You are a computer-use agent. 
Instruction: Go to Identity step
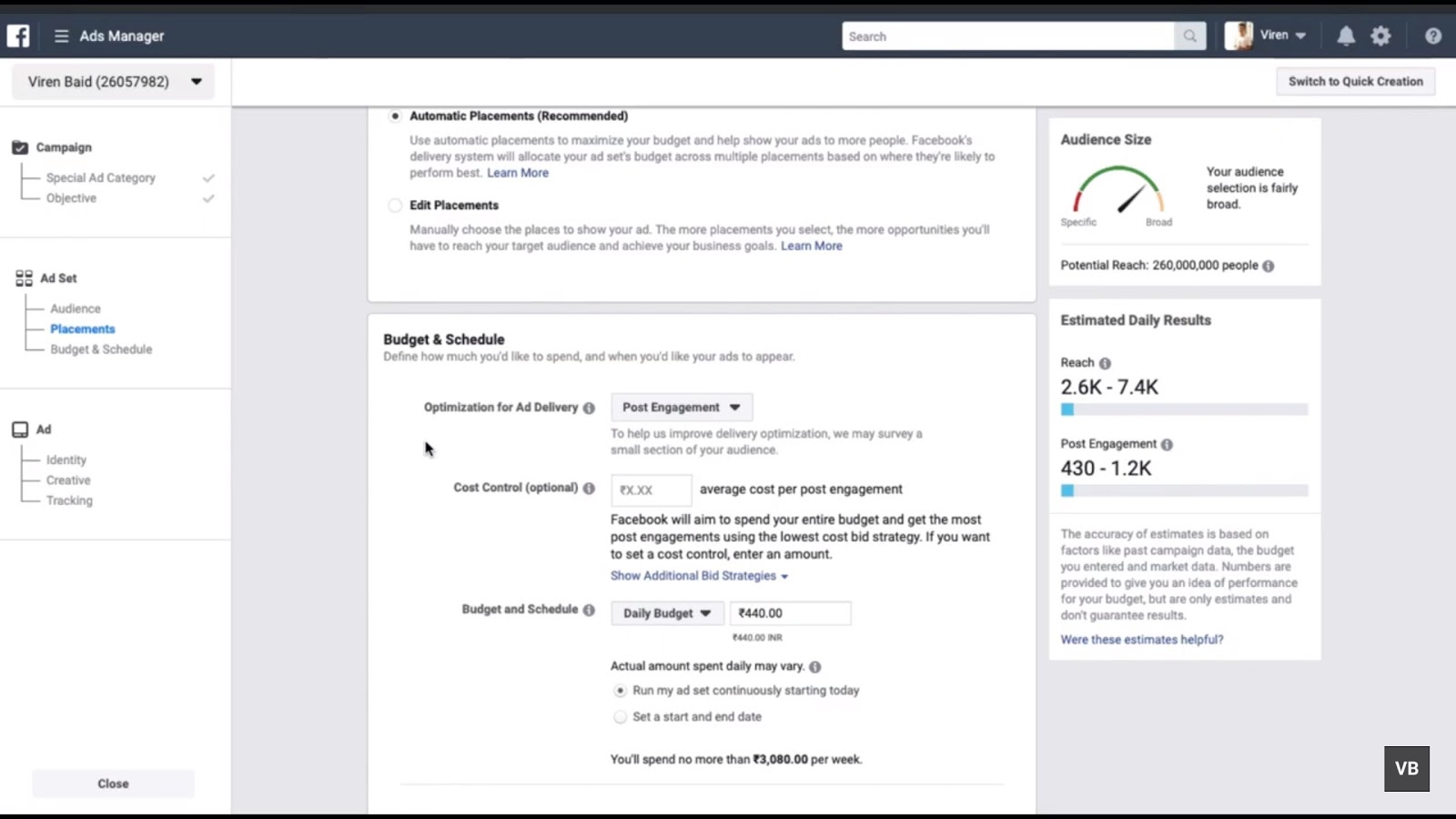pos(66,460)
